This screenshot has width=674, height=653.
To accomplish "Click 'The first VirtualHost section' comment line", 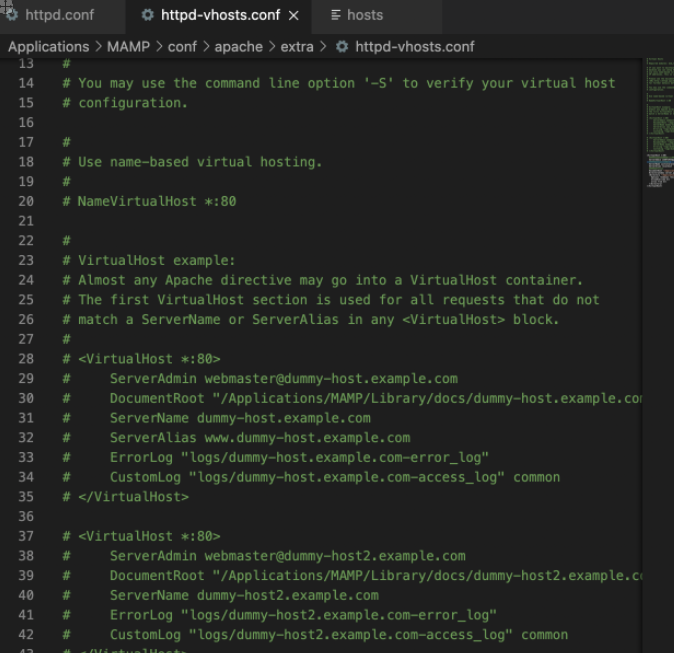I will (331, 300).
